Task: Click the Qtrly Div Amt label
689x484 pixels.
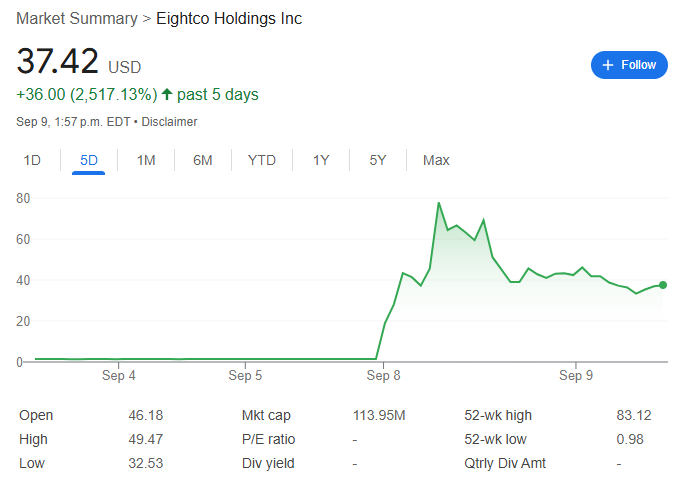Action: (504, 463)
